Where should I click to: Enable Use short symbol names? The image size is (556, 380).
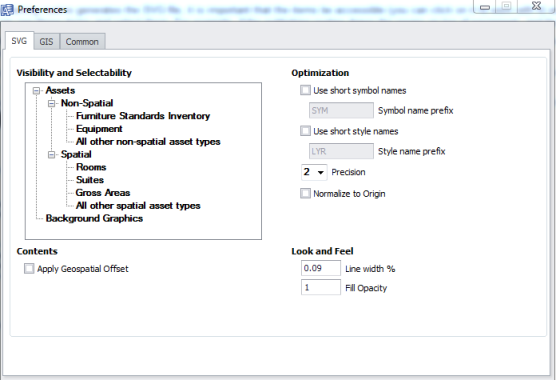click(x=305, y=90)
